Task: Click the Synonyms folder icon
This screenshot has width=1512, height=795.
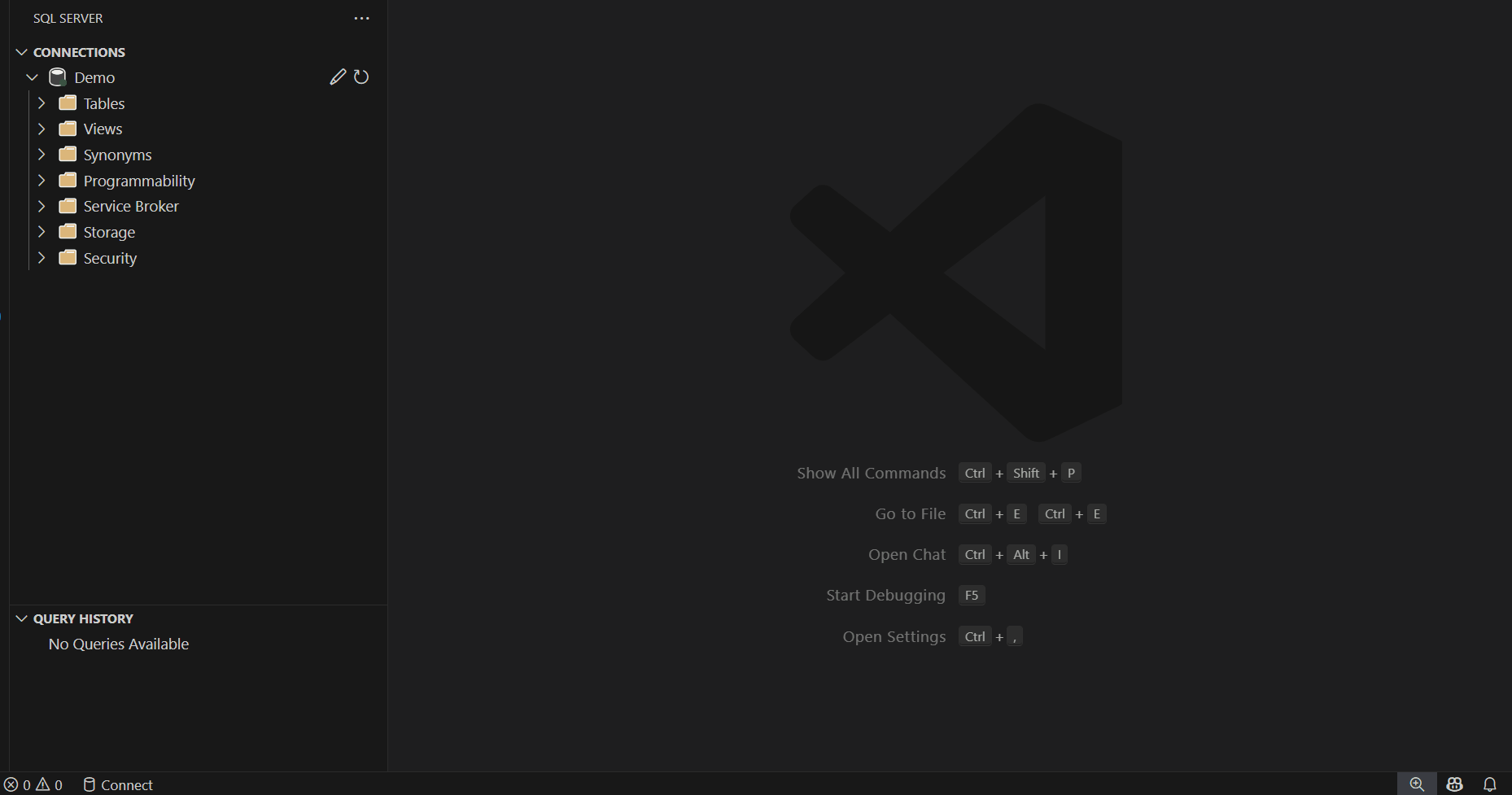Action: click(68, 154)
